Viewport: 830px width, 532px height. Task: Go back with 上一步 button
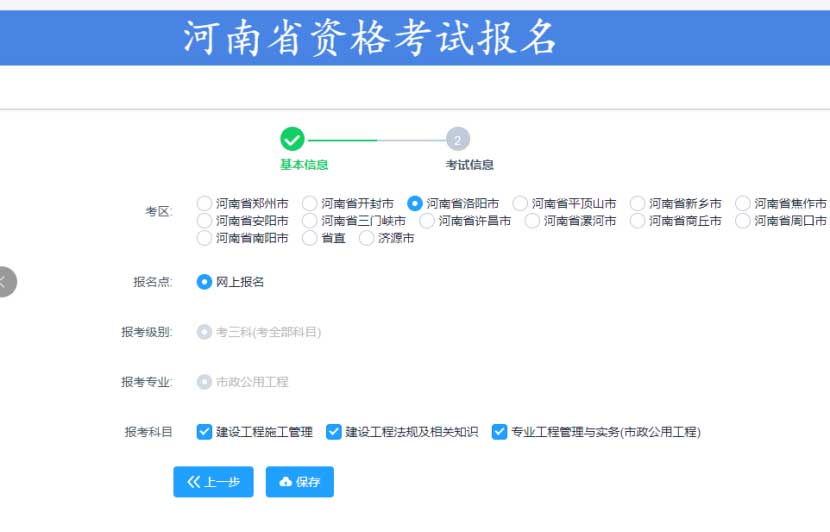213,481
